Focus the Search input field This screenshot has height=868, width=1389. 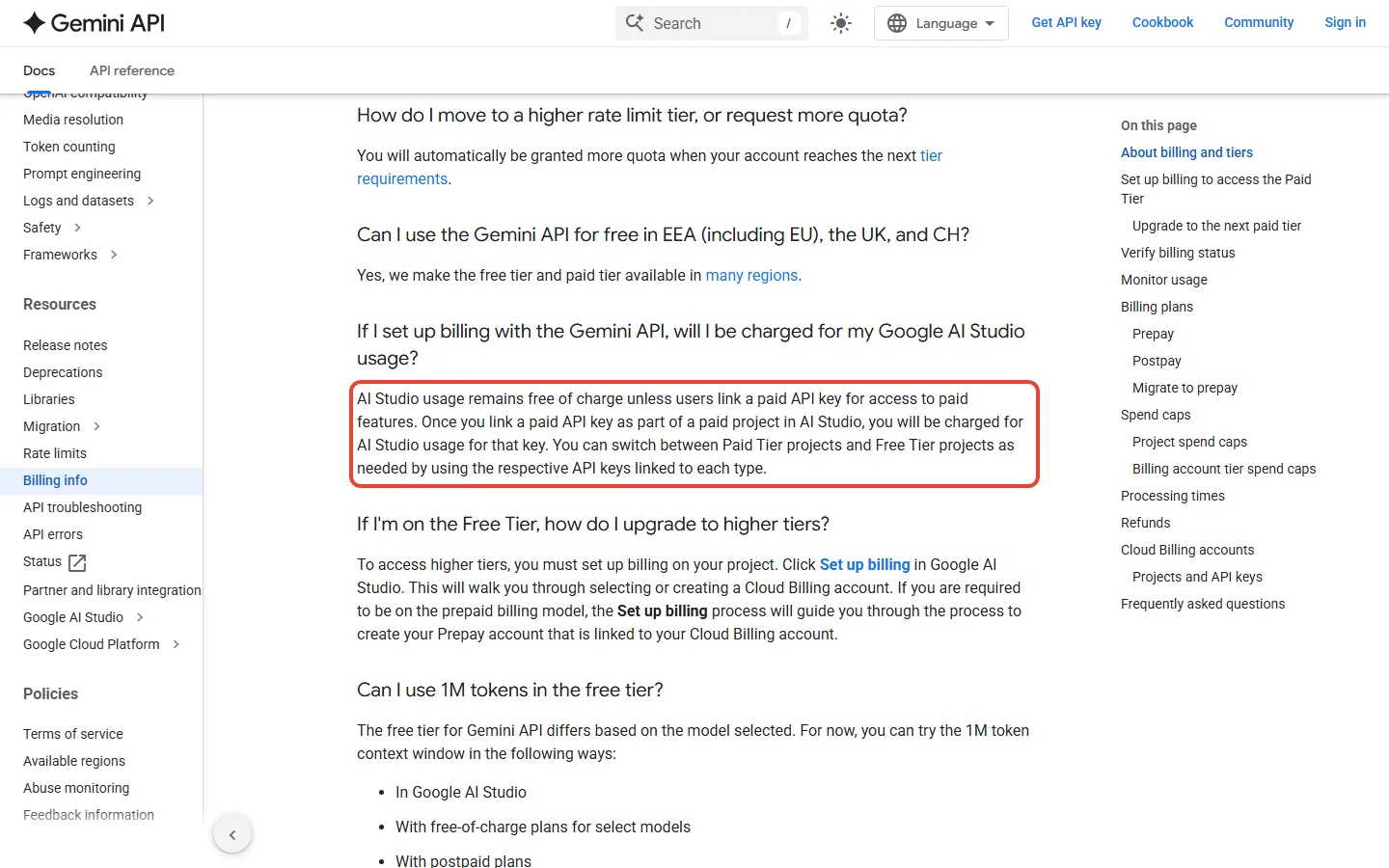tap(712, 23)
